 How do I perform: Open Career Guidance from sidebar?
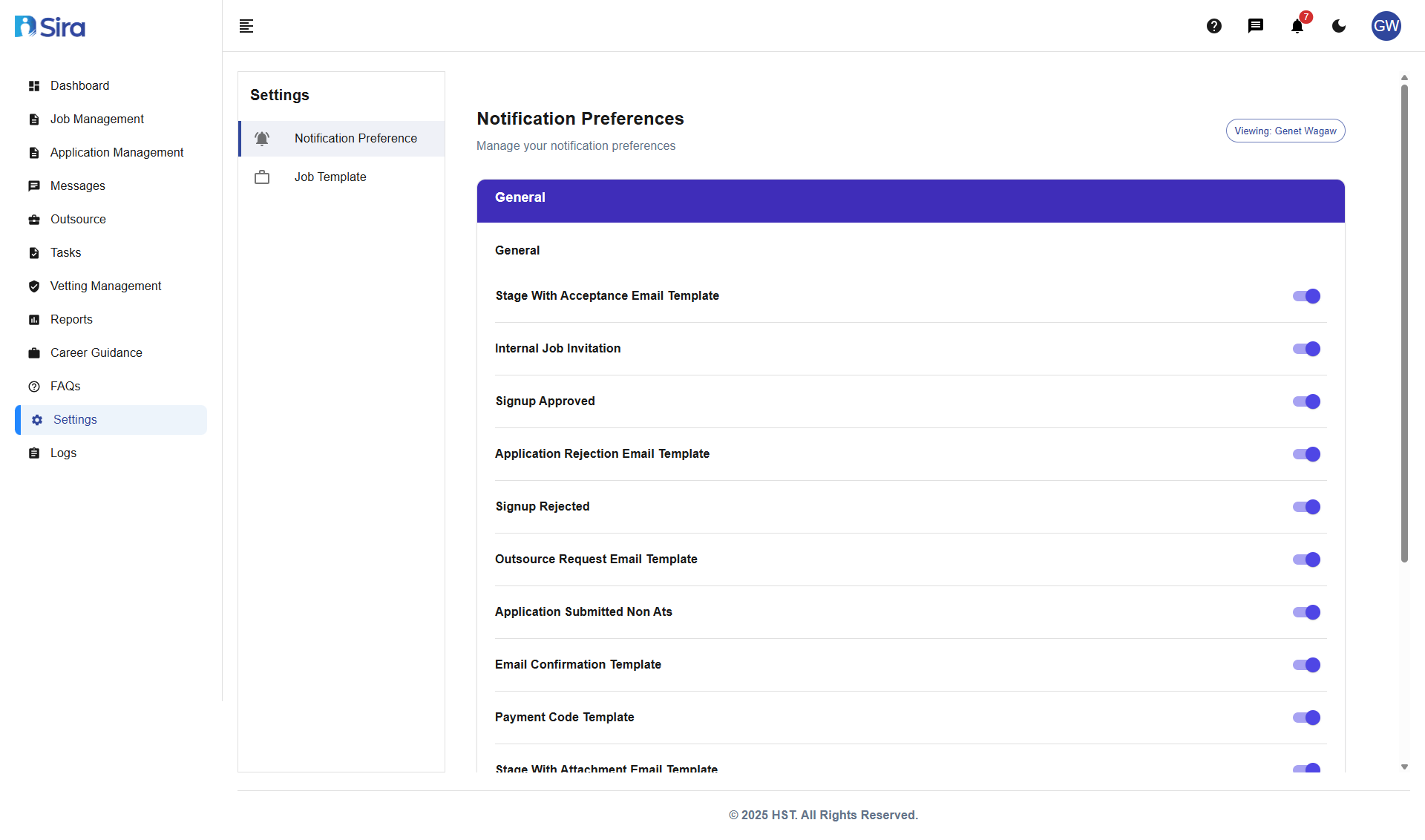[x=96, y=353]
